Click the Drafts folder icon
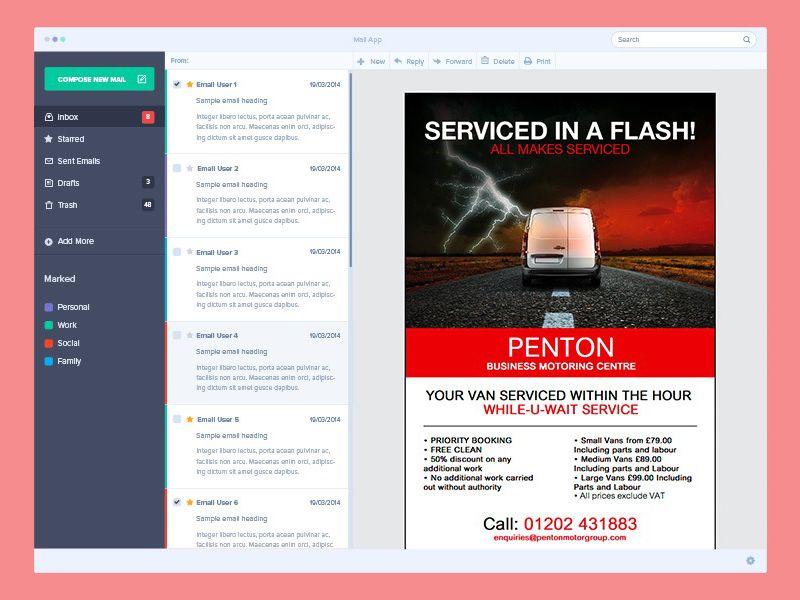 point(49,183)
